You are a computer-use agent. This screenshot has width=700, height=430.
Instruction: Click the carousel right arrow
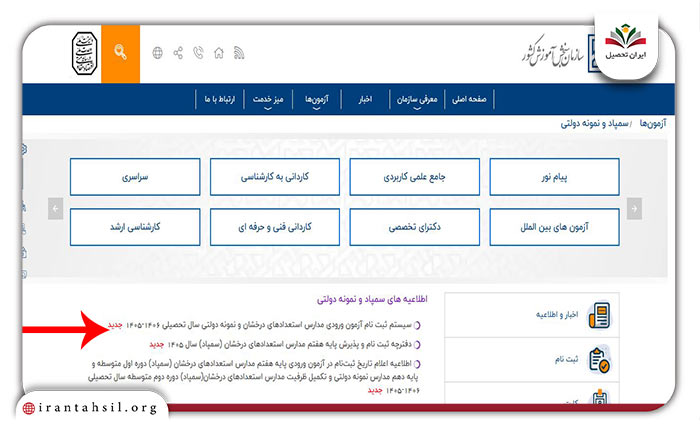634,209
